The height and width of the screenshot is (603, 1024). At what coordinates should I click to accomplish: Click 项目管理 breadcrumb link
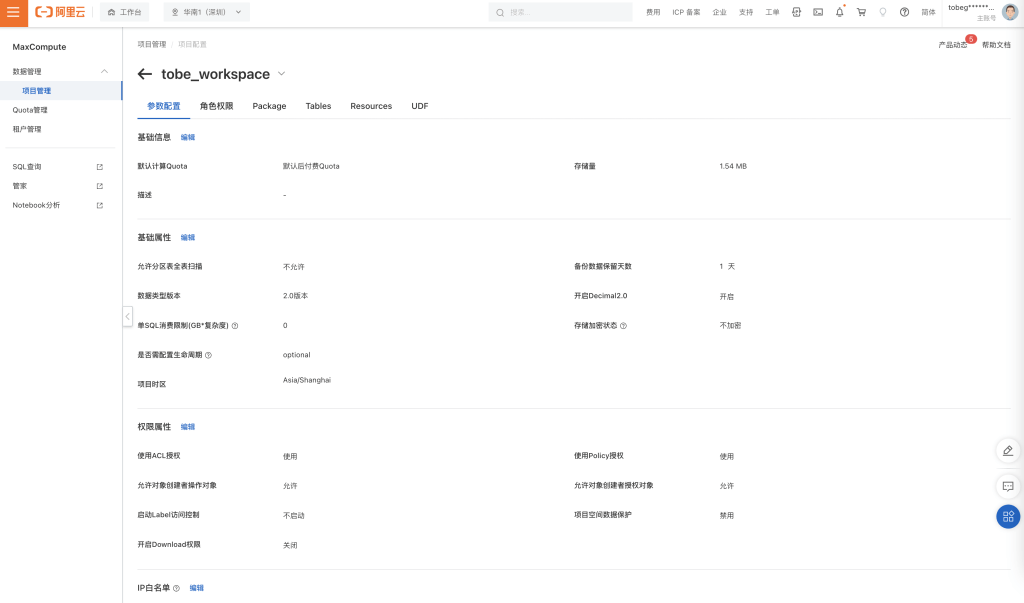[152, 44]
